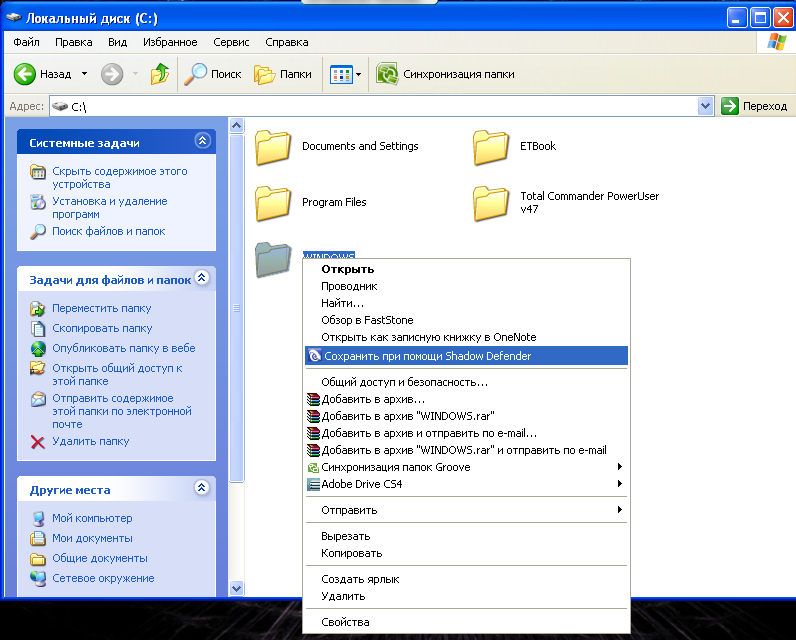Click the Forward arrow icon
The width and height of the screenshot is (796, 640).
(x=112, y=74)
